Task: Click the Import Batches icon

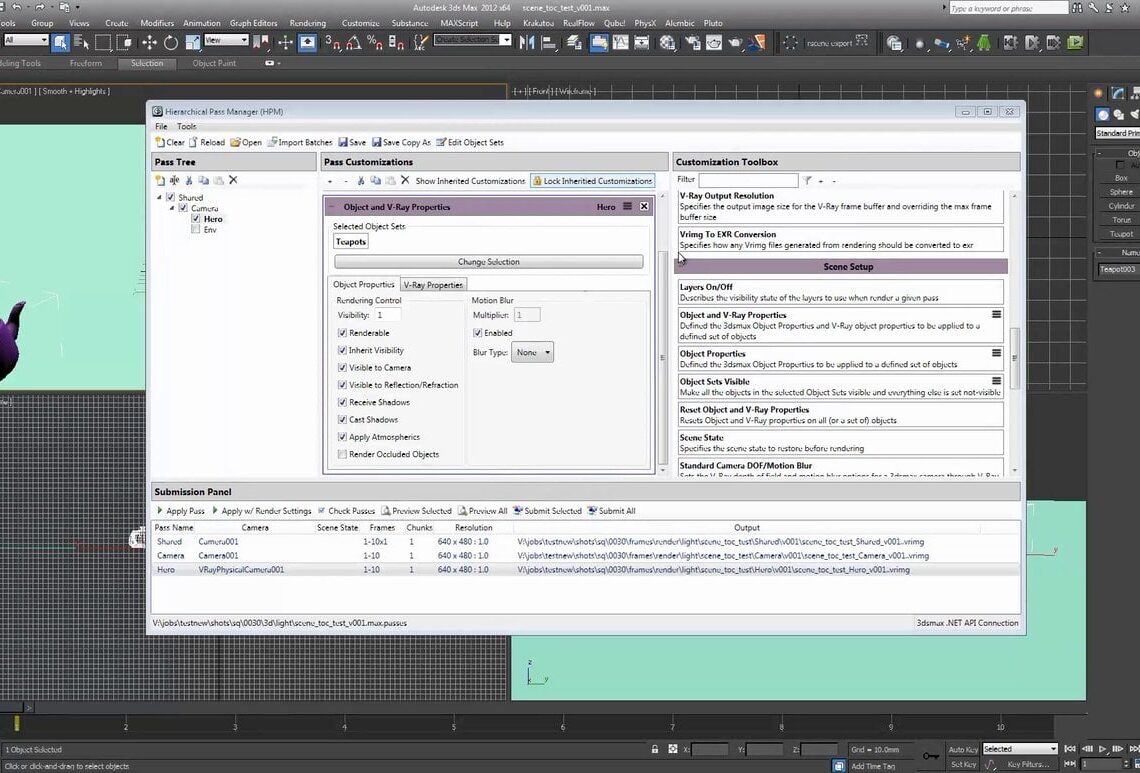Action: (x=273, y=141)
